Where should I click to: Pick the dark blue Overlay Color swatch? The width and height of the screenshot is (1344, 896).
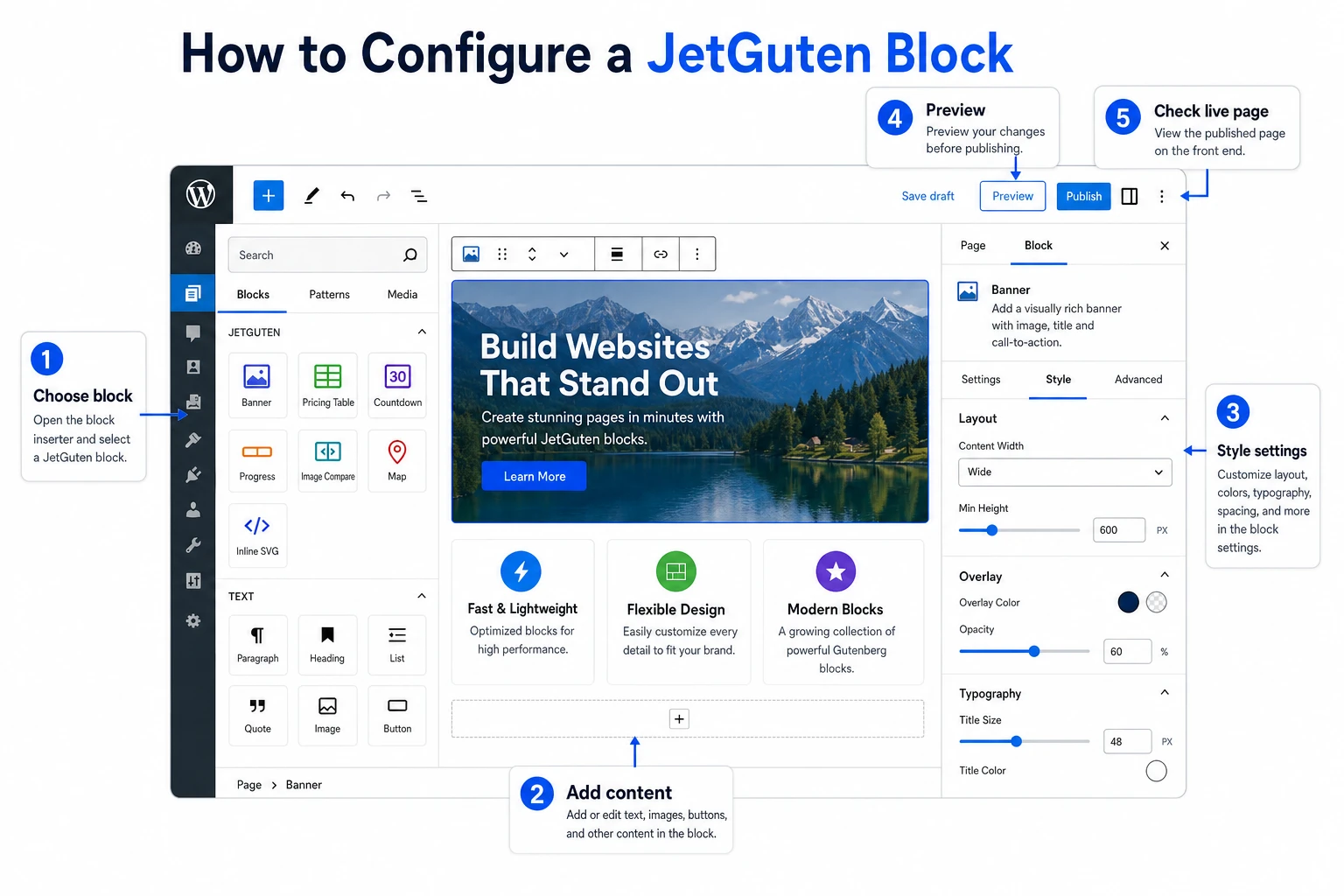coord(1128,602)
